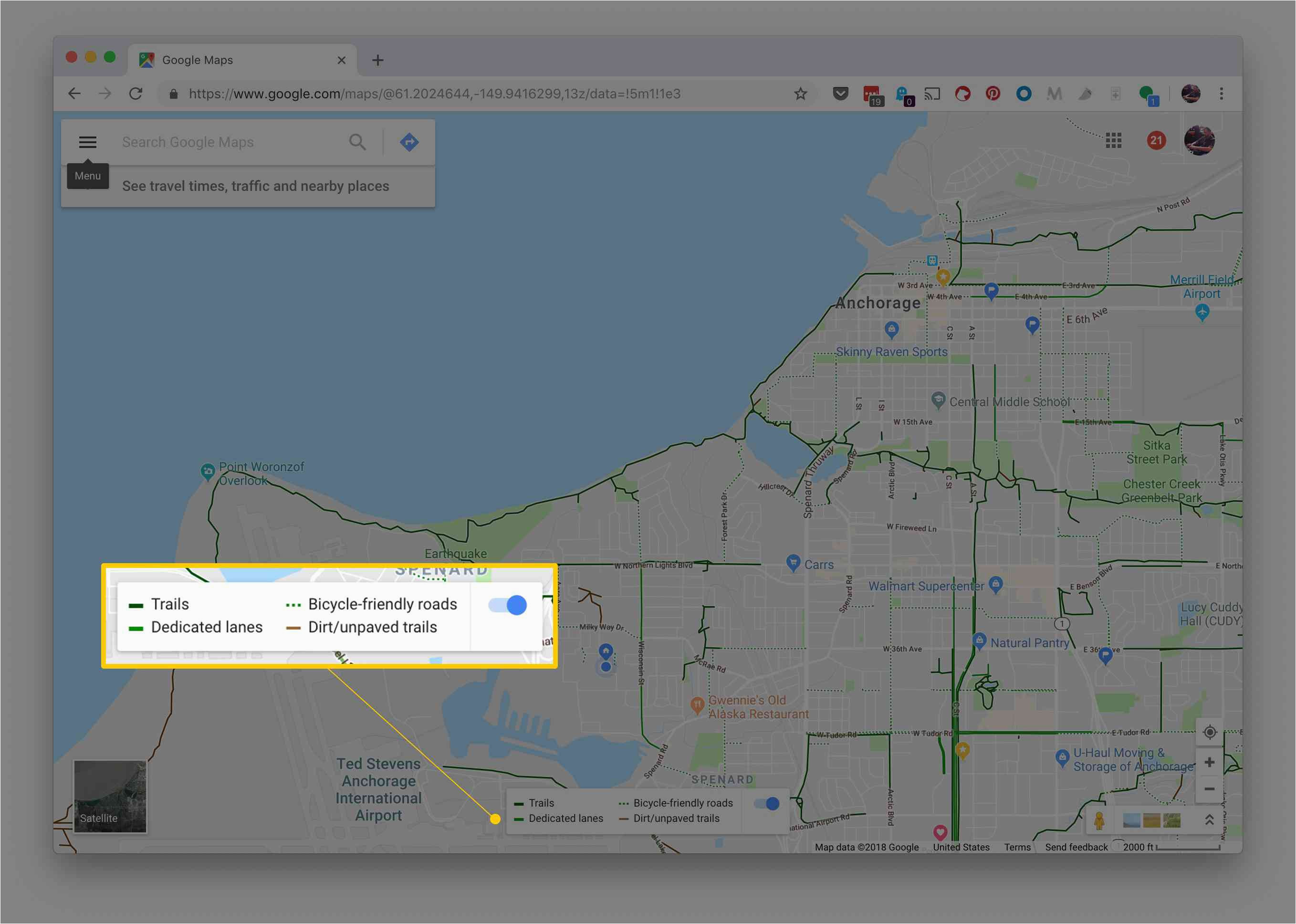
Task: Expand the imagery strip with chevron
Action: (1209, 820)
